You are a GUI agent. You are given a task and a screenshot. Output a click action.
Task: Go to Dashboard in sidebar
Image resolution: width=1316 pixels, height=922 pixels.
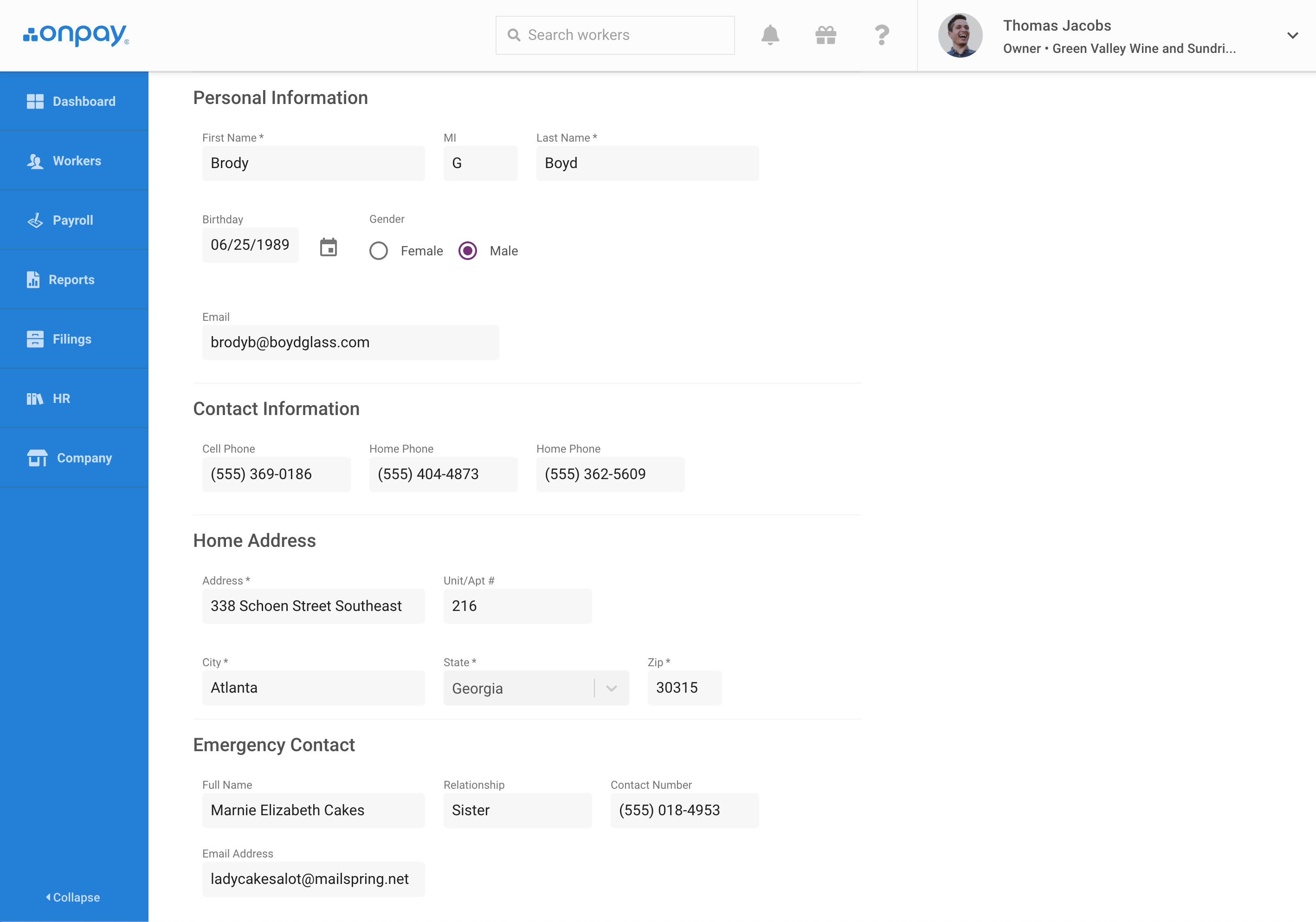point(74,102)
